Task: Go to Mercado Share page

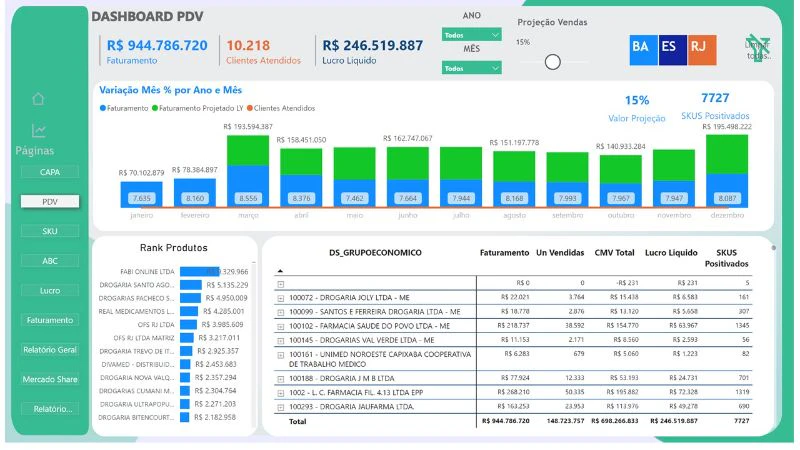Action: 50,379
